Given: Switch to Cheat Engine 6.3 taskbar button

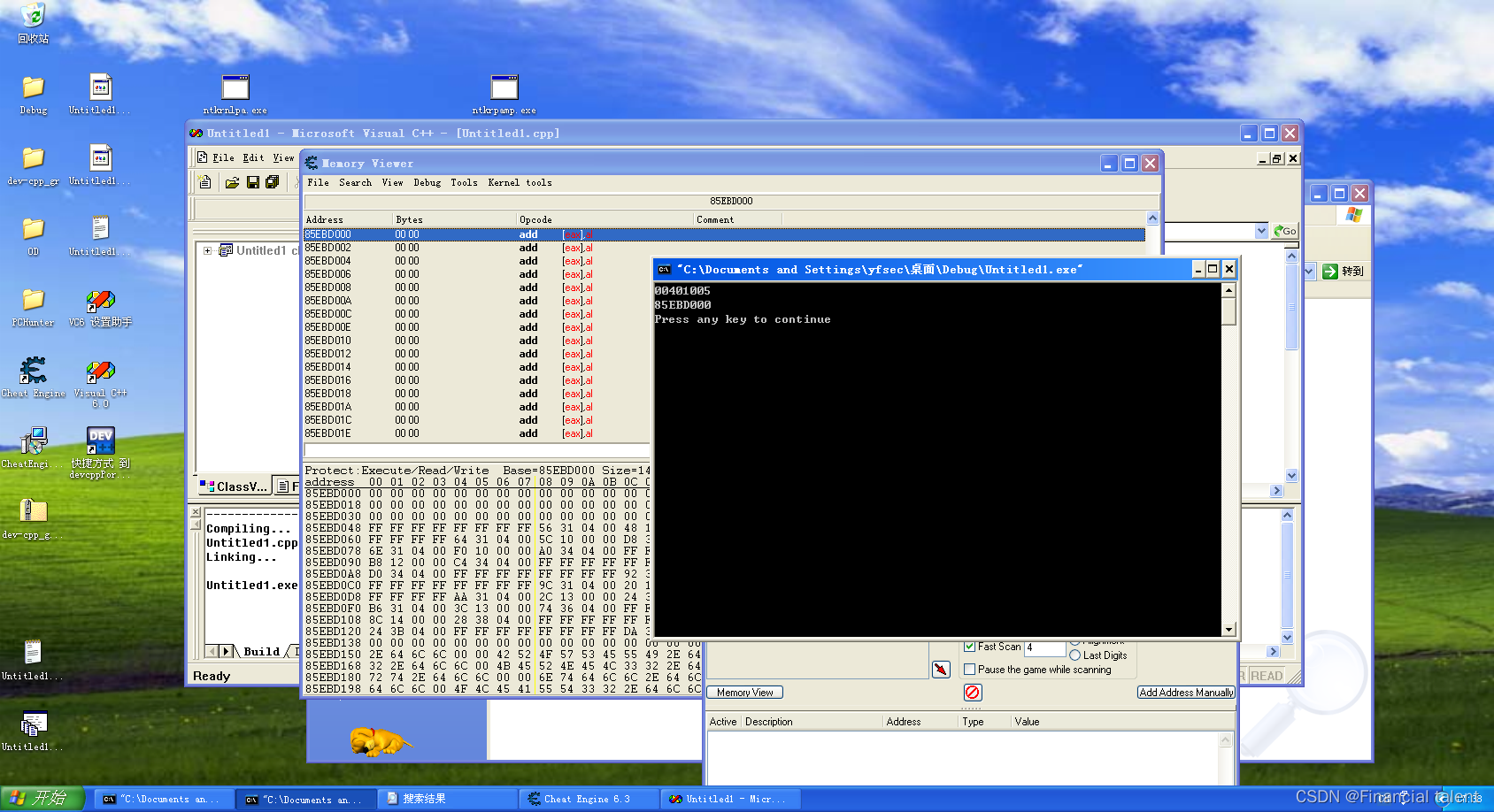Looking at the screenshot, I should click(589, 799).
